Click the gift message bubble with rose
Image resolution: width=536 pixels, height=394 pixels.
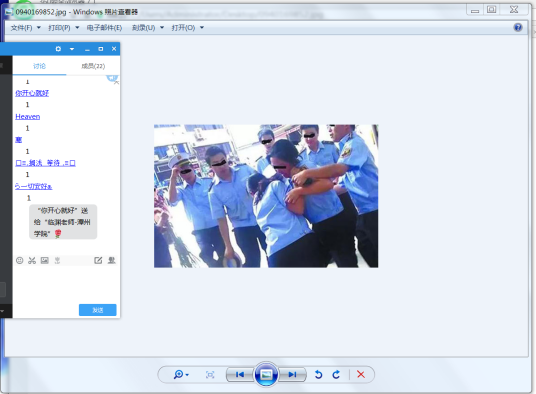pyautogui.click(x=63, y=222)
